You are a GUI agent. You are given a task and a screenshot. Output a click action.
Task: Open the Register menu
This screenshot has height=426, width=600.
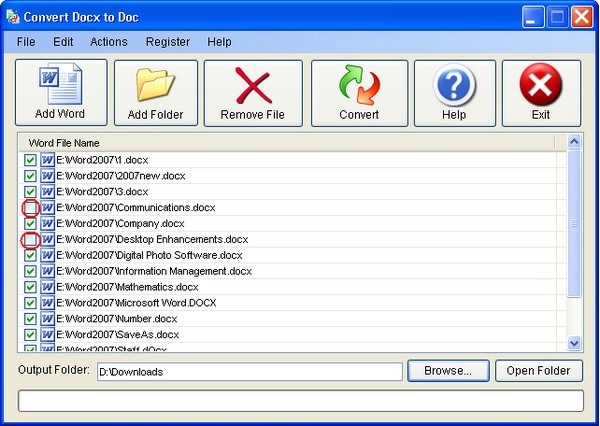pos(167,42)
